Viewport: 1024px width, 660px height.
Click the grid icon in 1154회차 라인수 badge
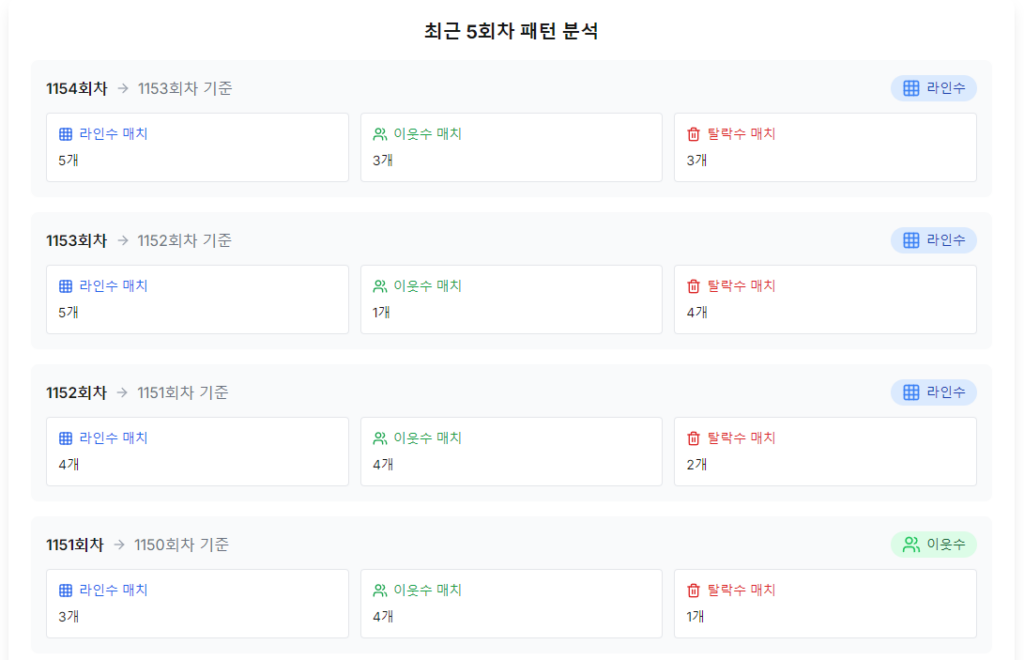point(911,88)
